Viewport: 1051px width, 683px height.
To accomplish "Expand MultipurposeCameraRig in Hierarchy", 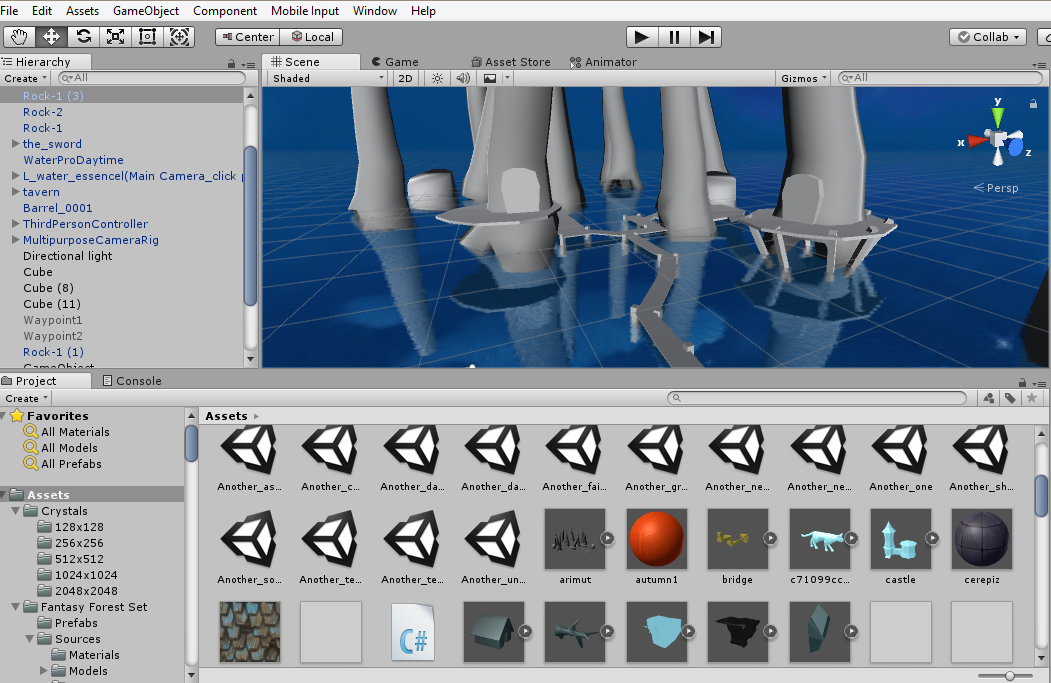I will 15,239.
